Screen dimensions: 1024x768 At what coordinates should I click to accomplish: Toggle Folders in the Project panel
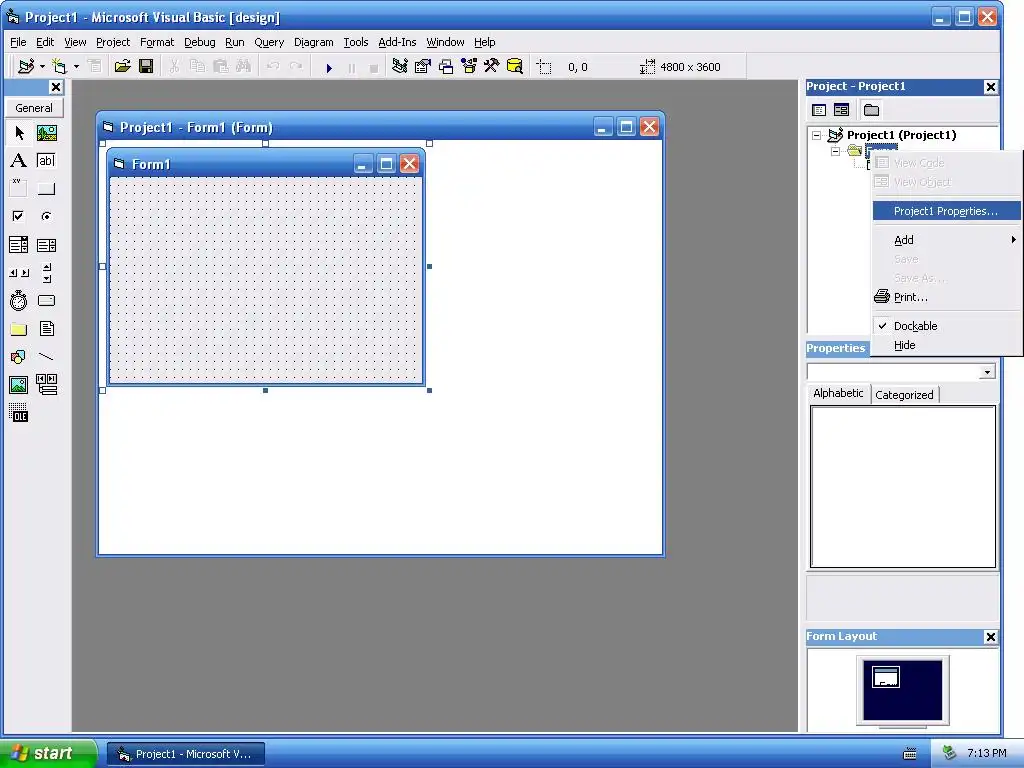point(871,110)
